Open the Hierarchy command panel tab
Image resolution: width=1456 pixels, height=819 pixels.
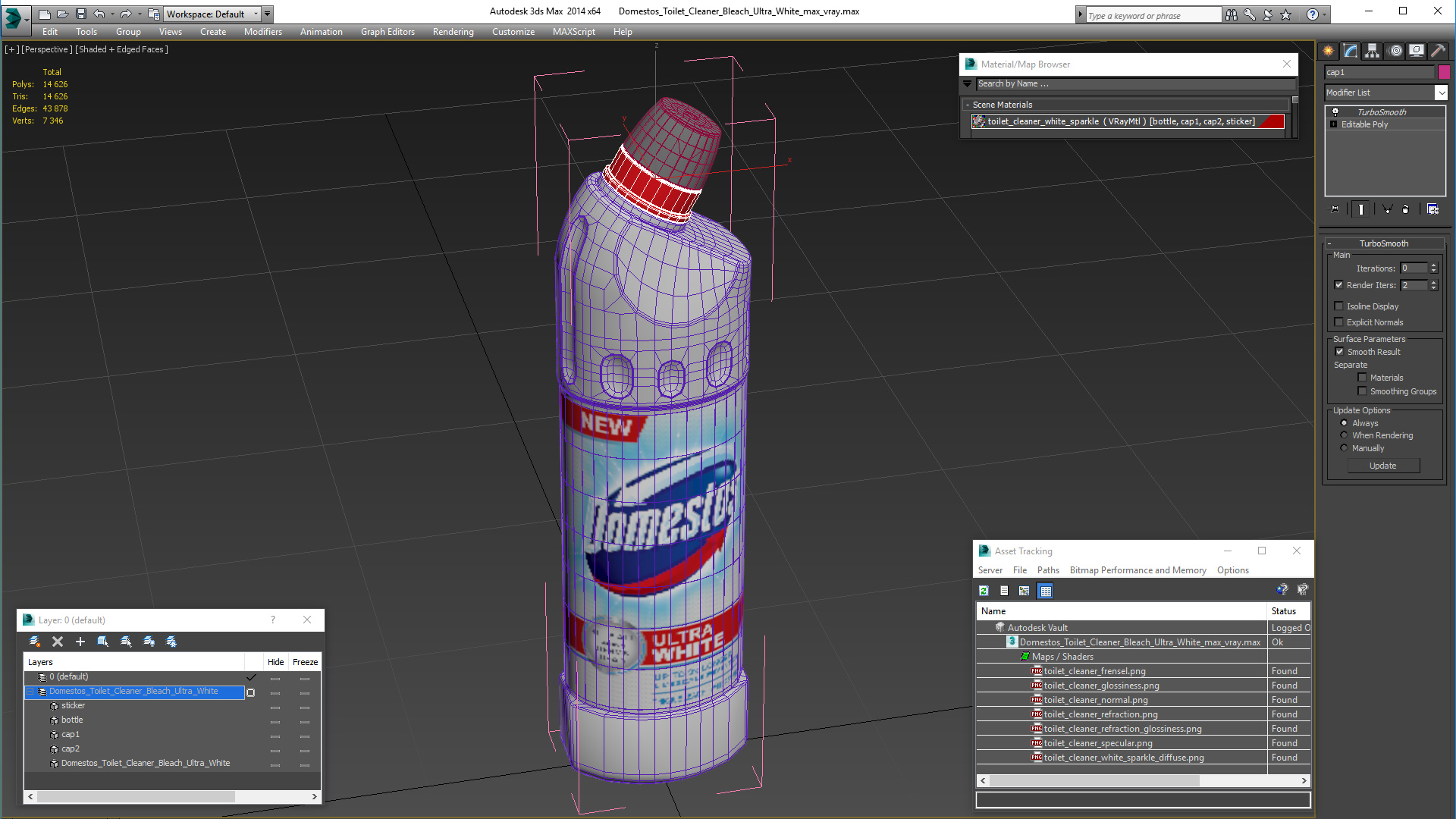[x=1373, y=51]
